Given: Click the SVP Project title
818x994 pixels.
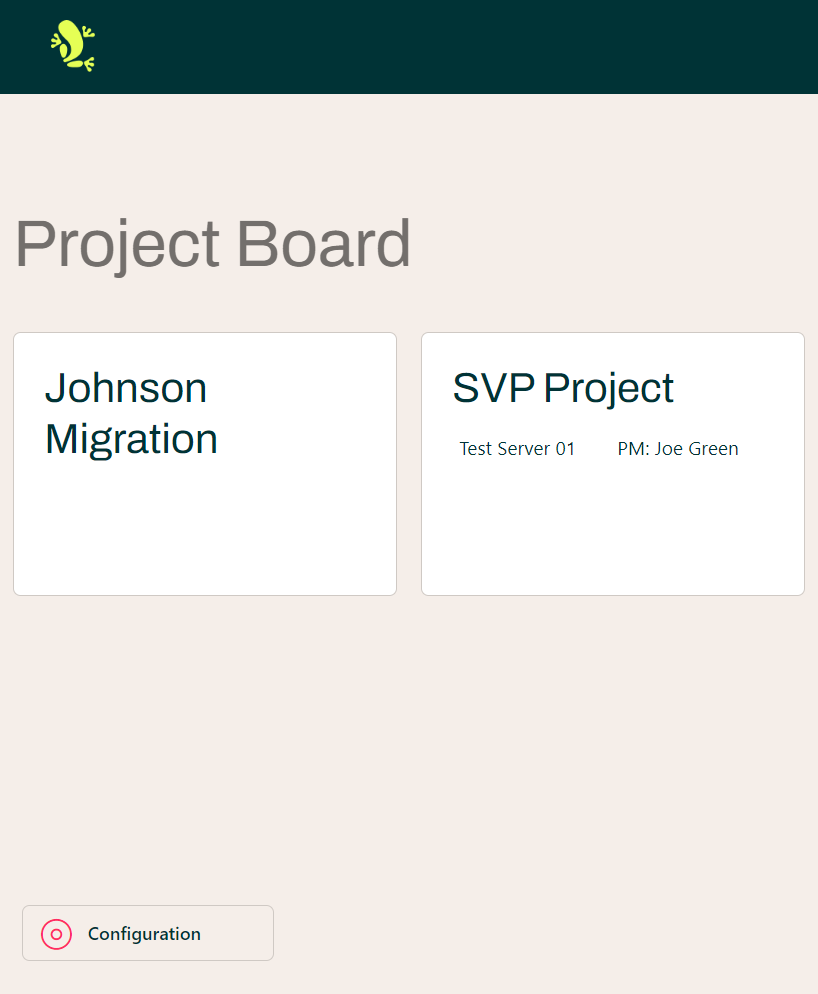Looking at the screenshot, I should click(562, 388).
